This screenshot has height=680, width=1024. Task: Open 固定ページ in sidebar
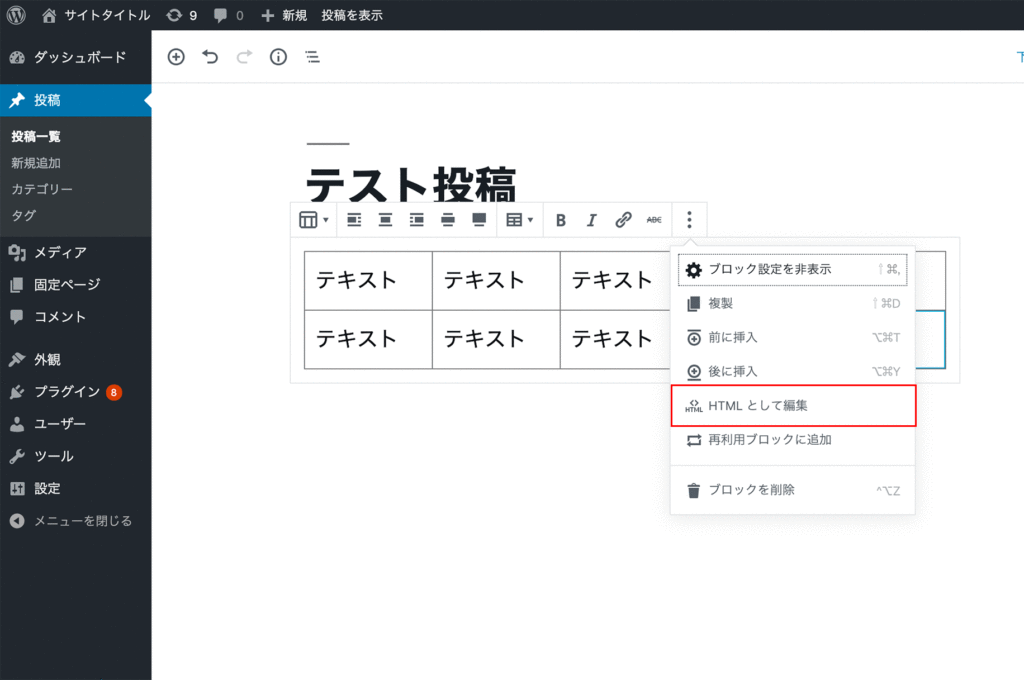tap(76, 284)
